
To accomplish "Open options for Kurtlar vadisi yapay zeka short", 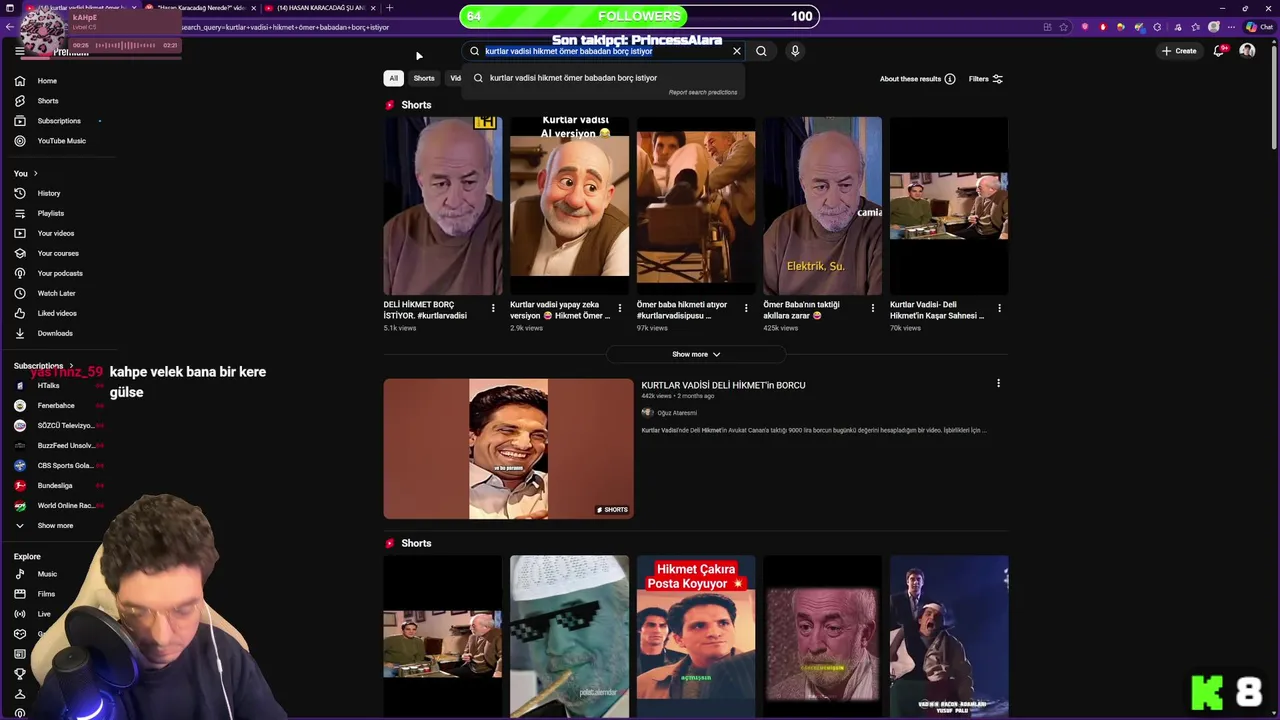I will (x=620, y=308).
